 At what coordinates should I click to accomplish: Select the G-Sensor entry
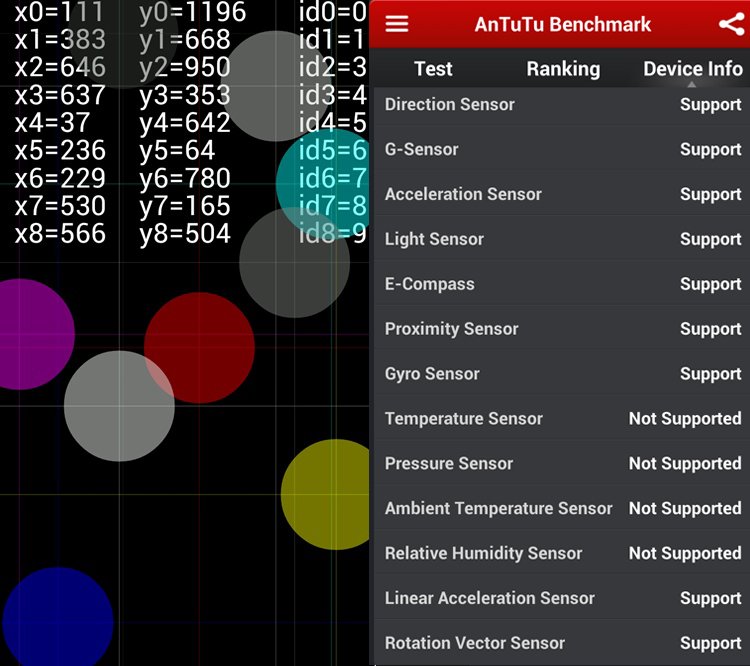tap(562, 150)
